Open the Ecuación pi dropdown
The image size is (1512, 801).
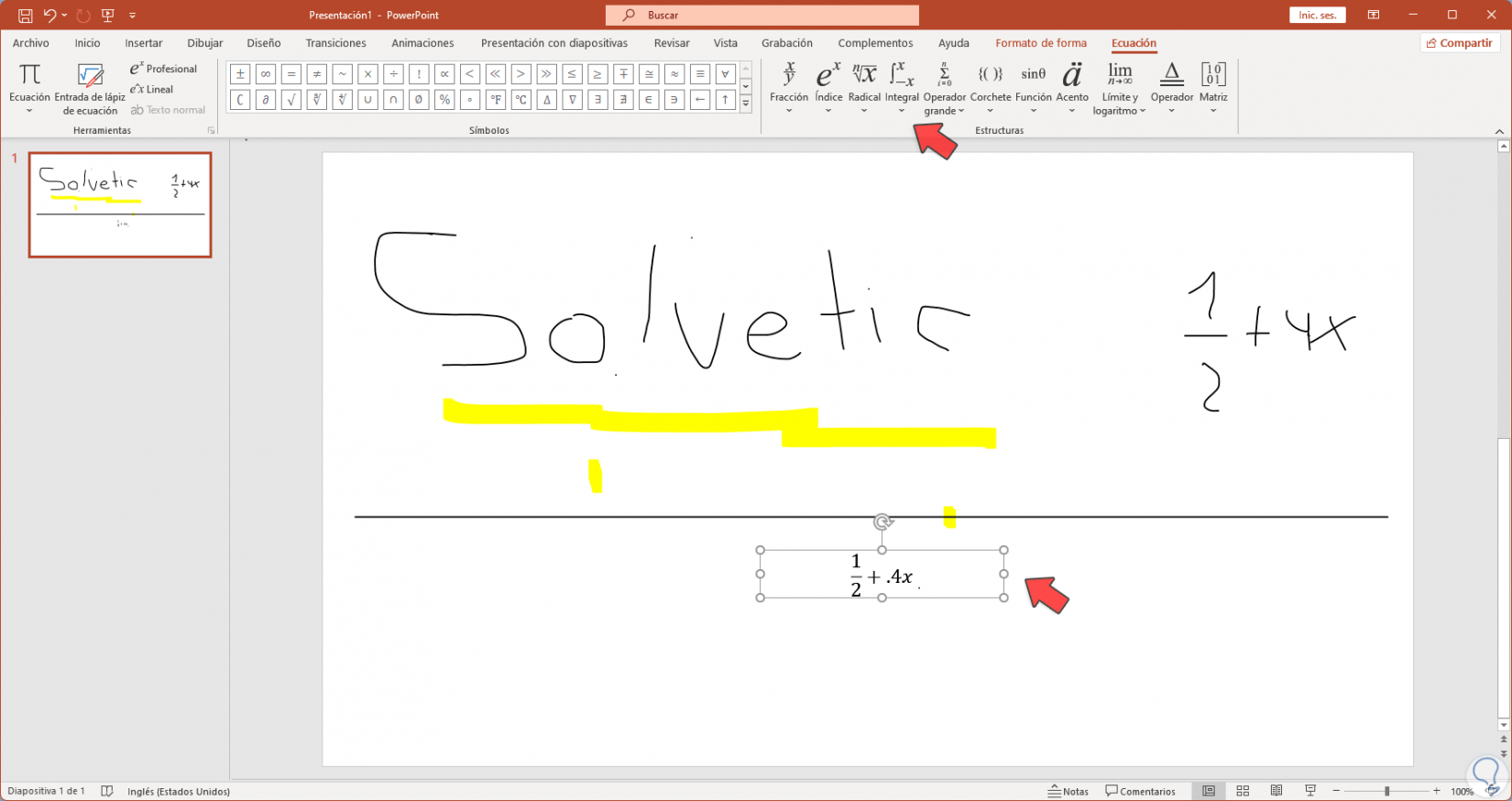tap(29, 89)
